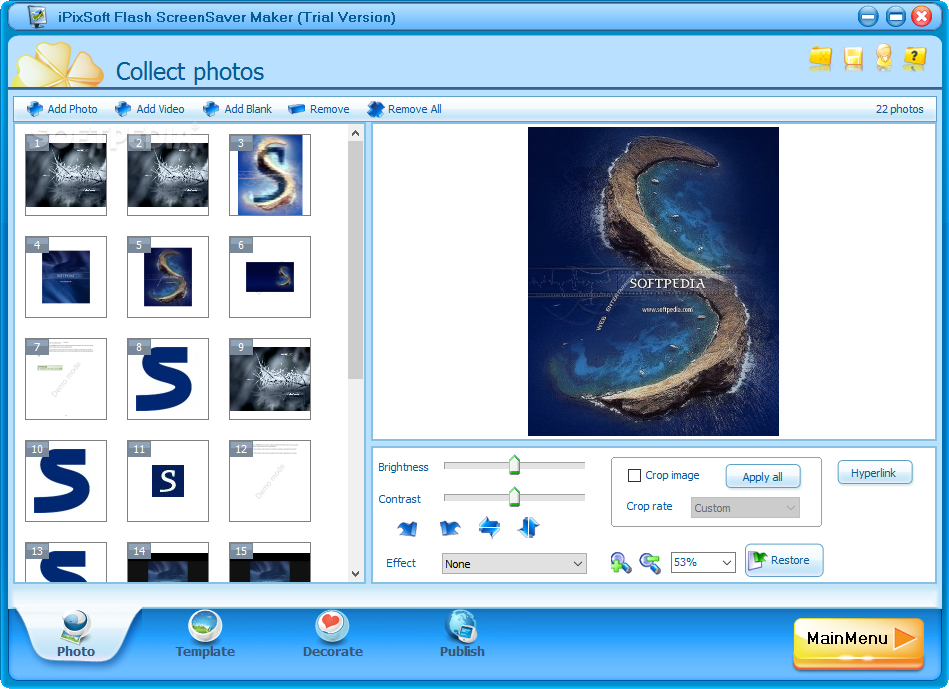Screen dimensions: 949x689
Task: Click Remove All to clear photos
Action: [404, 109]
